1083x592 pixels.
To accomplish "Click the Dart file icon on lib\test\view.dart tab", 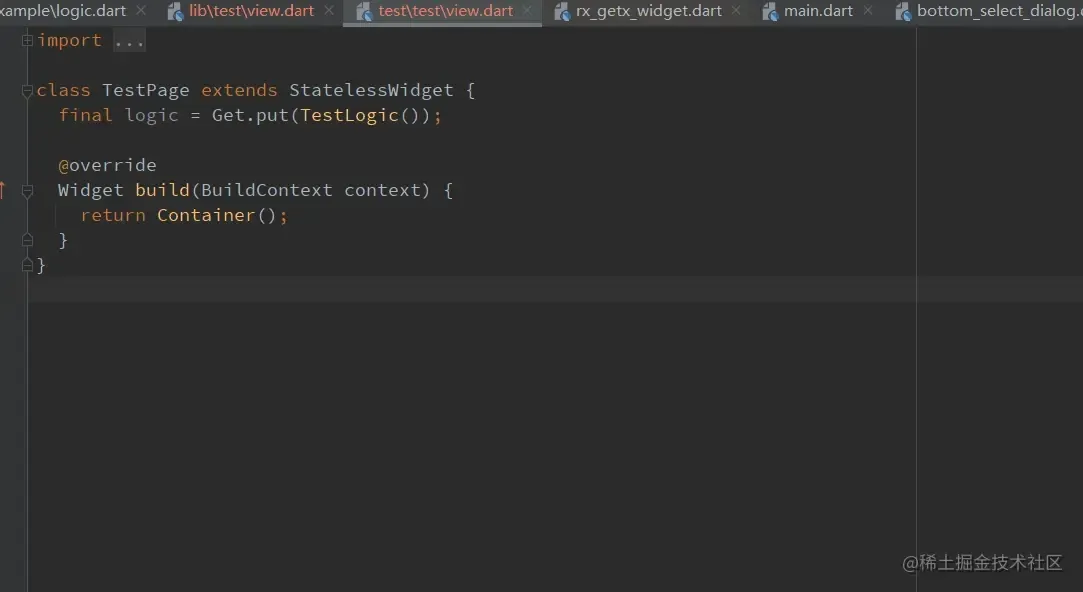I will (175, 12).
